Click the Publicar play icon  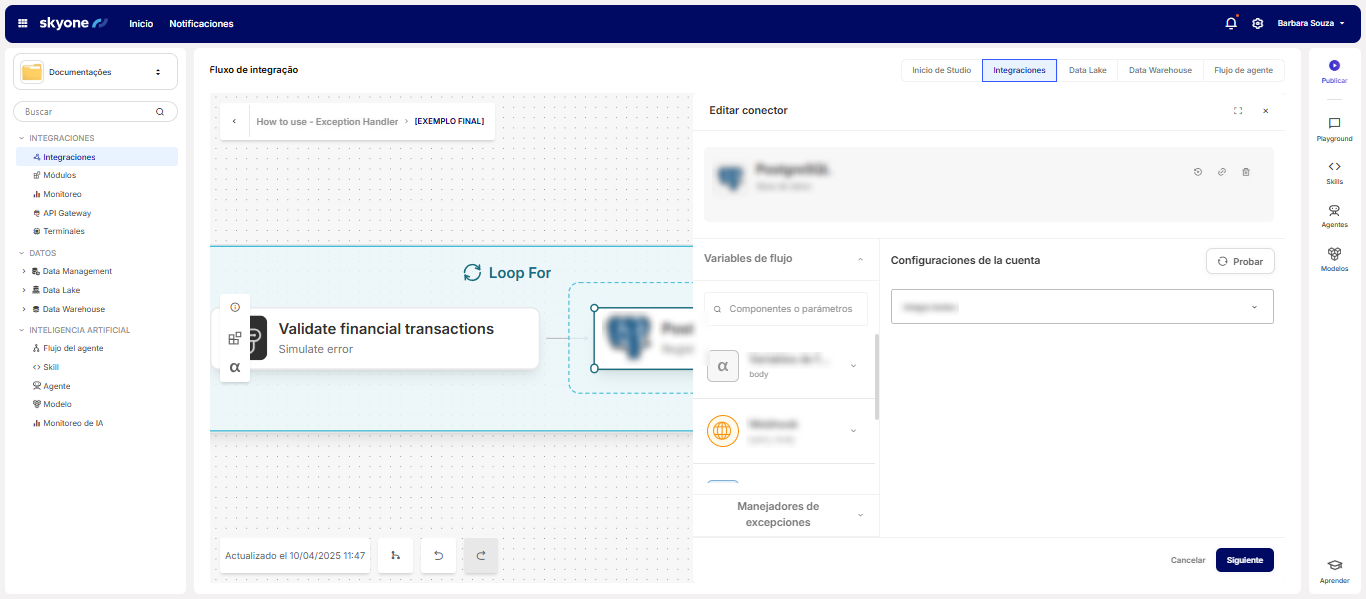coord(1334,66)
